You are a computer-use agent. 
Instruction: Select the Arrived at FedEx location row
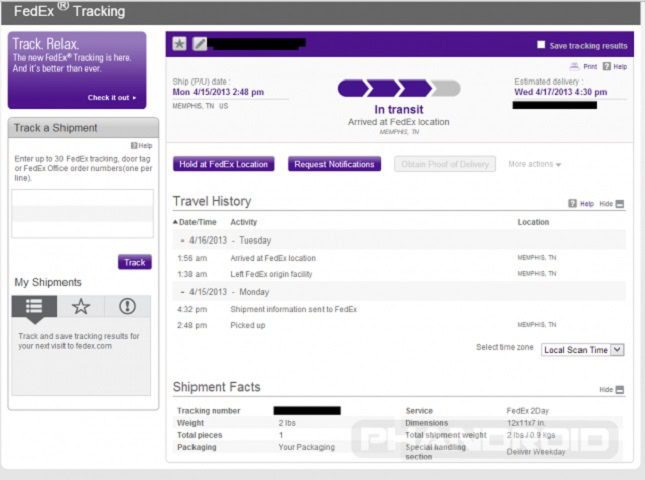(399, 258)
